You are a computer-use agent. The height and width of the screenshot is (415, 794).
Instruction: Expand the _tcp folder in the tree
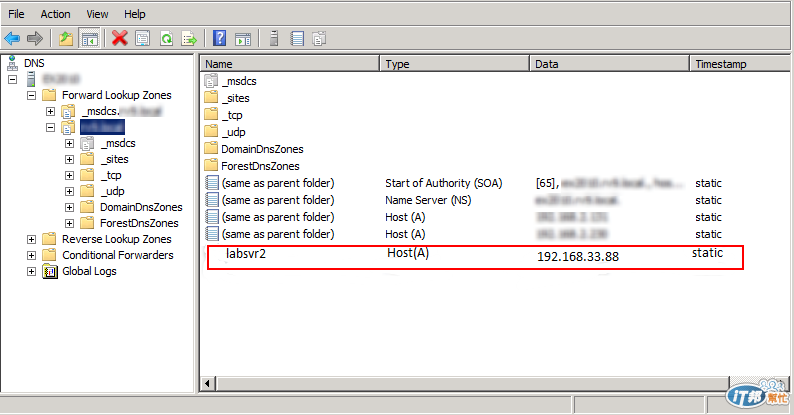(x=69, y=176)
